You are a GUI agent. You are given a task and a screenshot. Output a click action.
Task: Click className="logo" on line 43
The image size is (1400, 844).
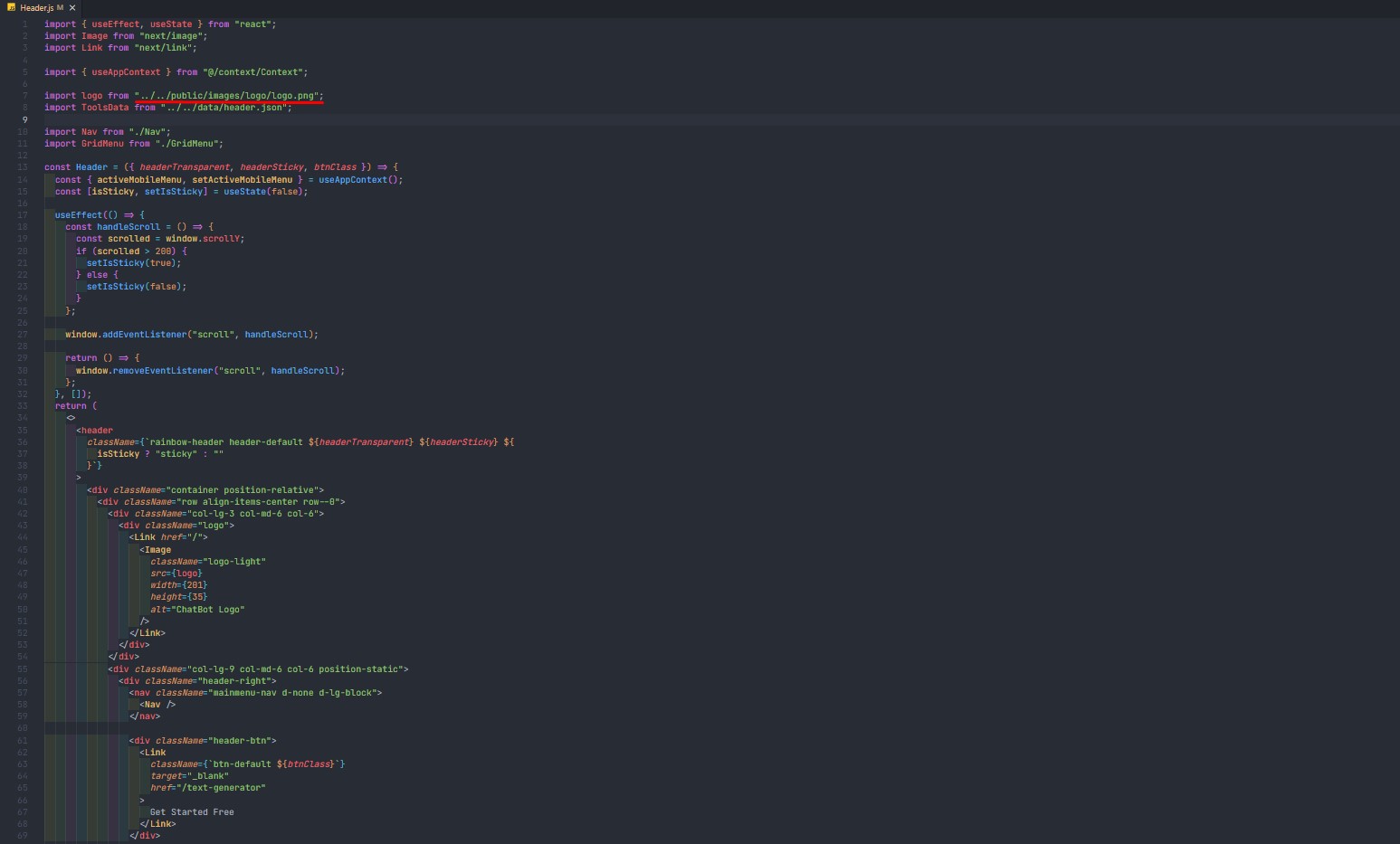[x=189, y=526]
